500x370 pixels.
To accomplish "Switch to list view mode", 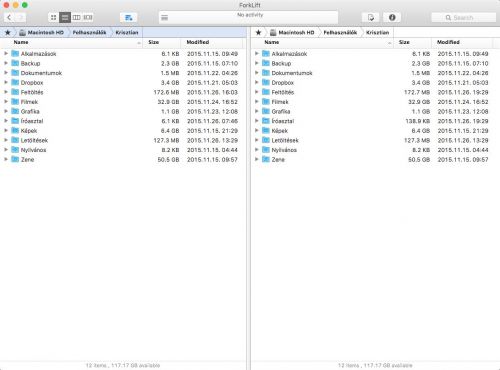I will (x=65, y=17).
